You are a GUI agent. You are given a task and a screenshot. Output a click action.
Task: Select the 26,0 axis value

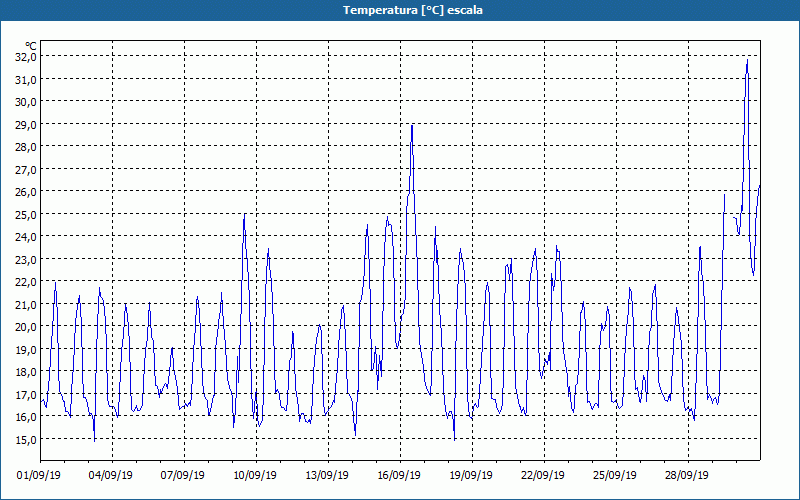[x=26, y=192]
